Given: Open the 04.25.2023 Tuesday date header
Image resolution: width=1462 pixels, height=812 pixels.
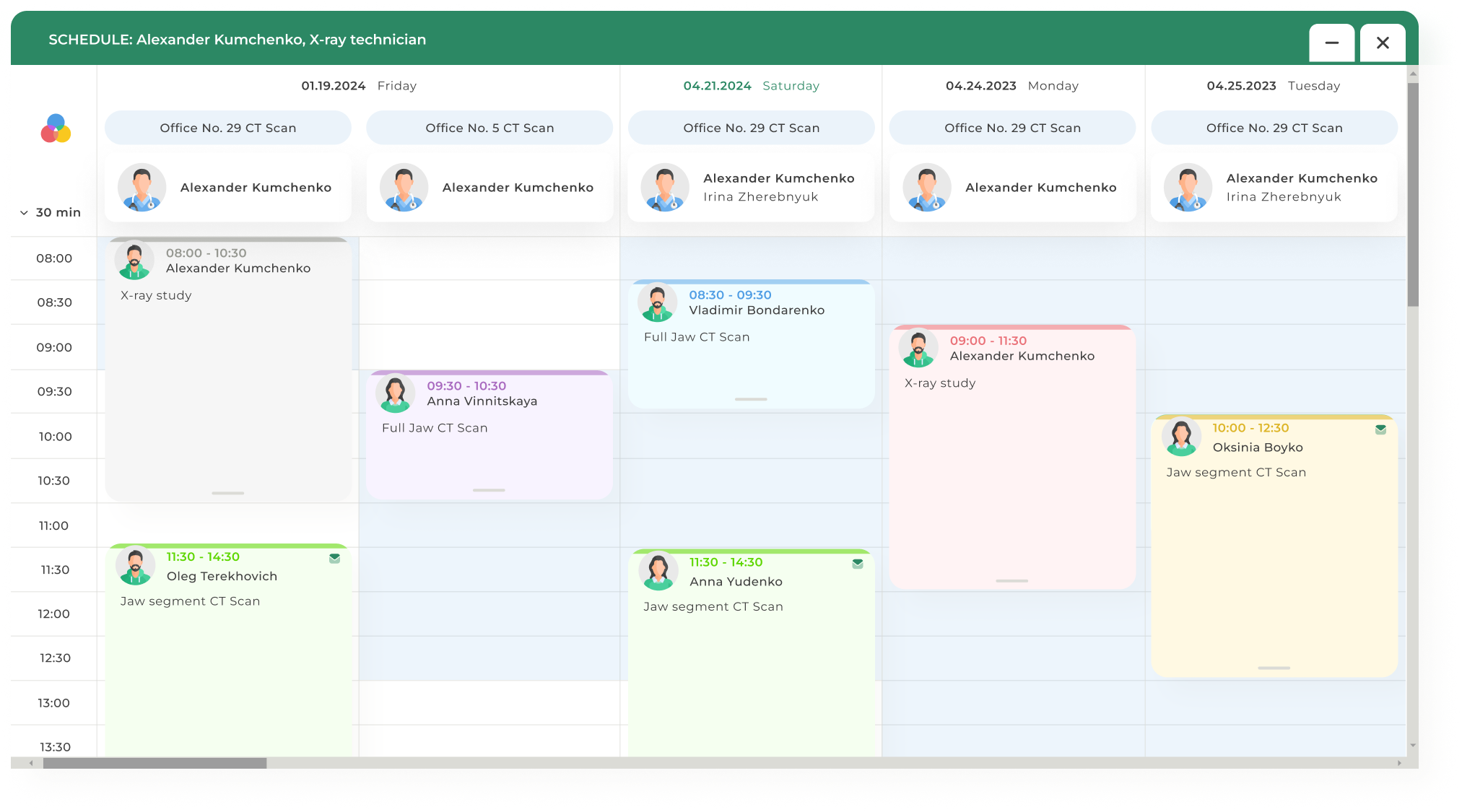Looking at the screenshot, I should (x=1273, y=86).
